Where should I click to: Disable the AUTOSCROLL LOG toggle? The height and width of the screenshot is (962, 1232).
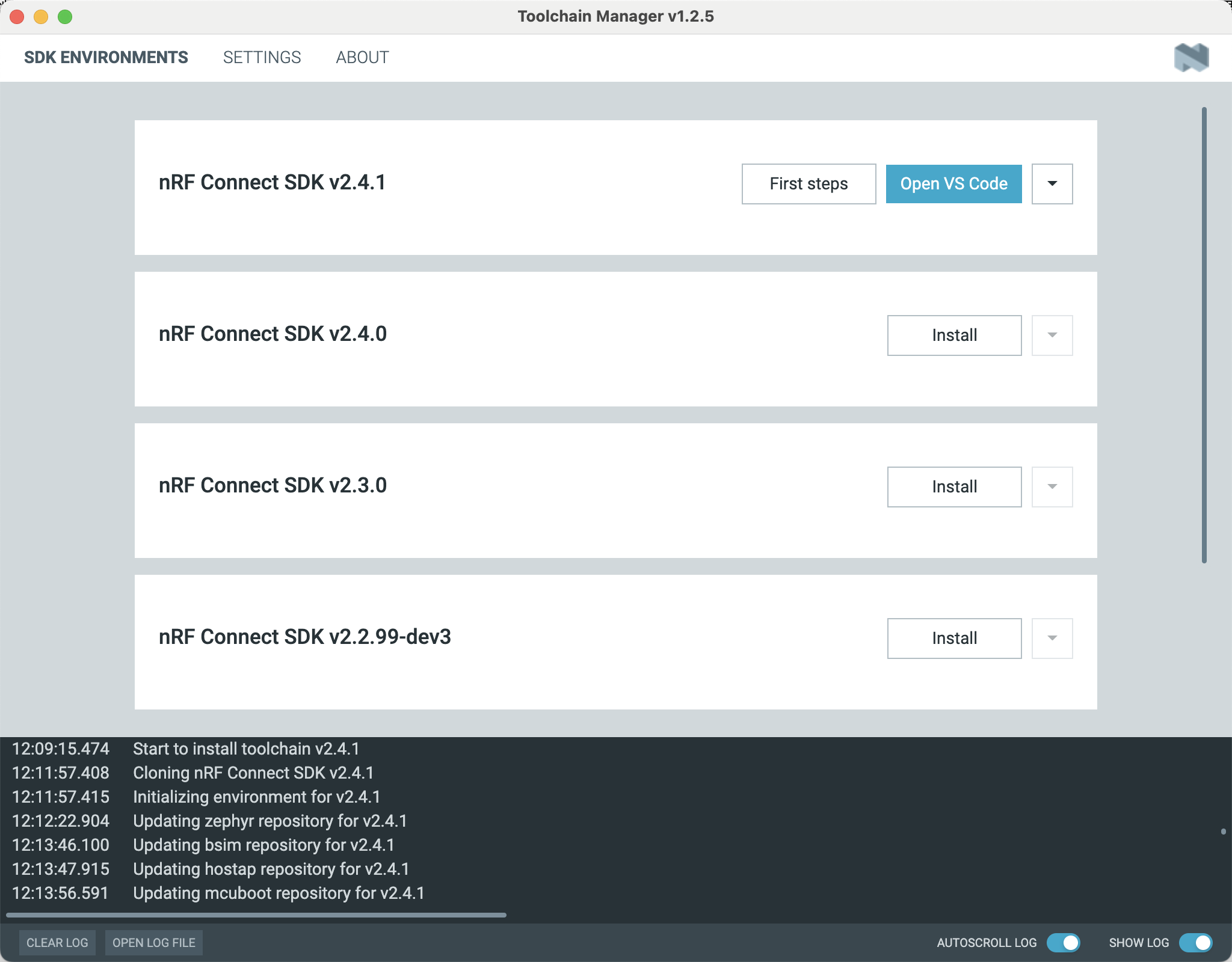(1064, 943)
